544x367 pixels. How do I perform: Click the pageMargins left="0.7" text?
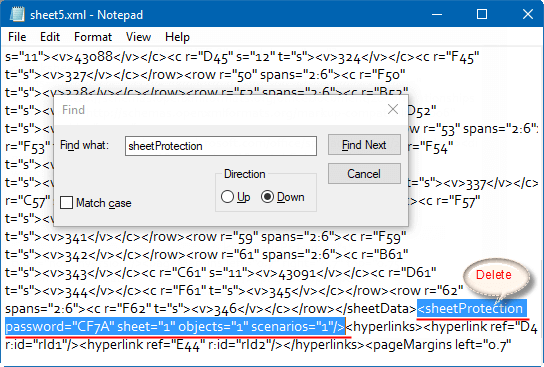439,344
